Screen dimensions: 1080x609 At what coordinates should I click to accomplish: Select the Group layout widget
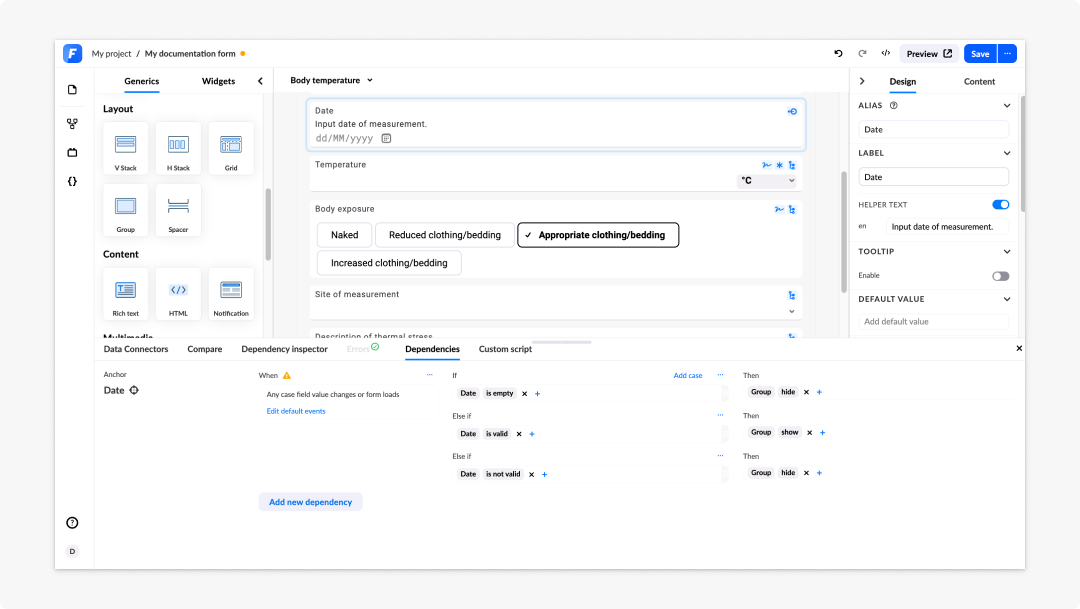click(x=125, y=210)
